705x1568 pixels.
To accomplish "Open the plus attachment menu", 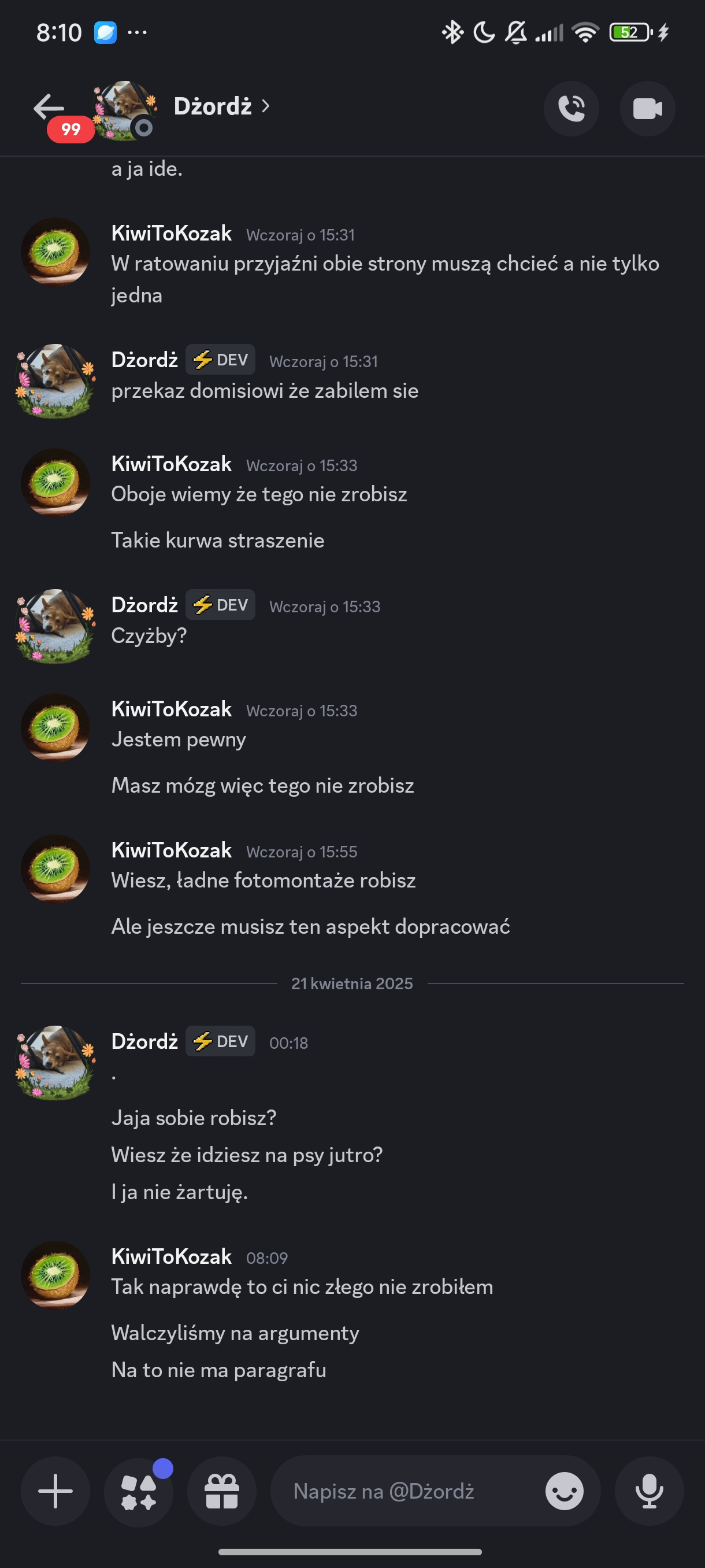I will 55,1491.
